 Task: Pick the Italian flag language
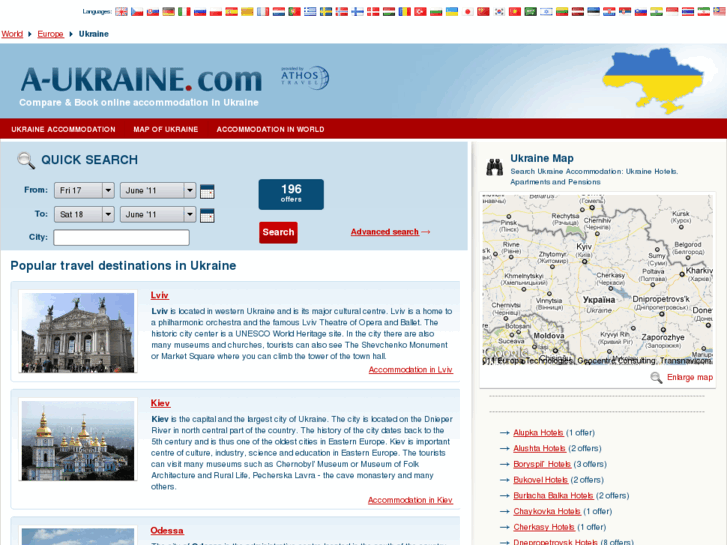tap(185, 12)
